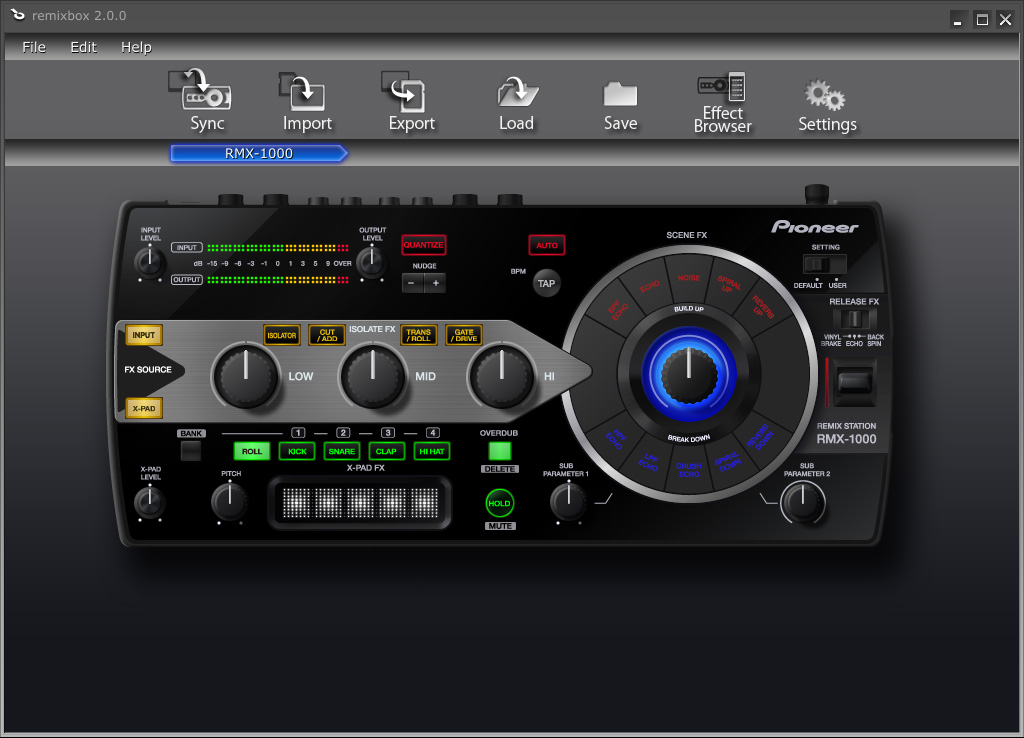The height and width of the screenshot is (738, 1024).
Task: Enable the ISOLATOR isolate effect
Action: (281, 335)
